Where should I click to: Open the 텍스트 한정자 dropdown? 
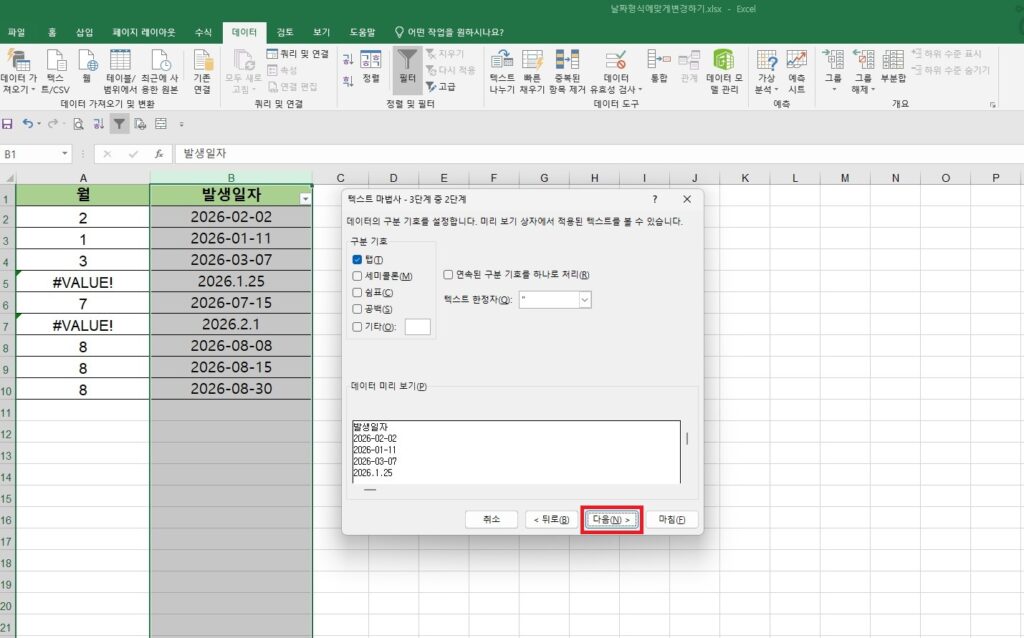pyautogui.click(x=584, y=300)
